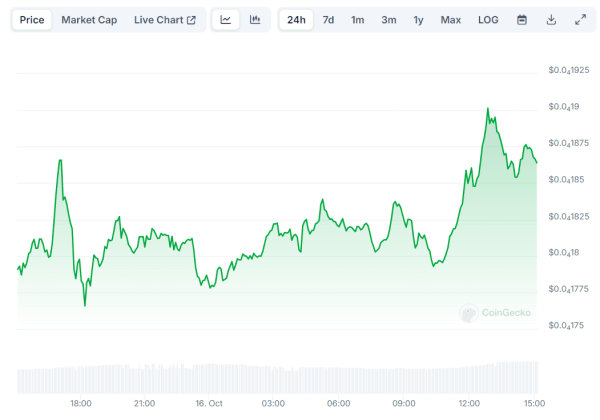Click the lowest dip after 18:00
The height and width of the screenshot is (420, 600).
tap(85, 305)
